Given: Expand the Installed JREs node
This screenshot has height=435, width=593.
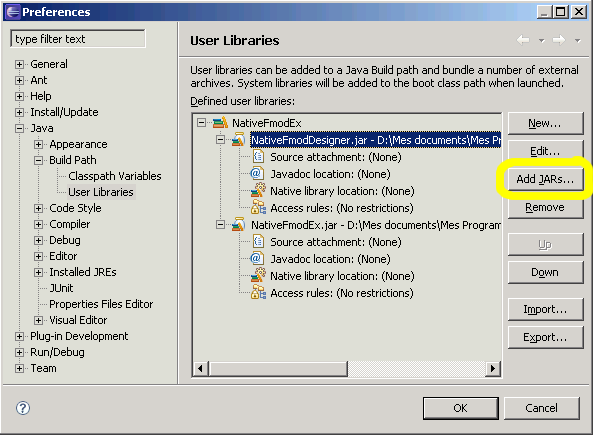Looking at the screenshot, I should 38,272.
